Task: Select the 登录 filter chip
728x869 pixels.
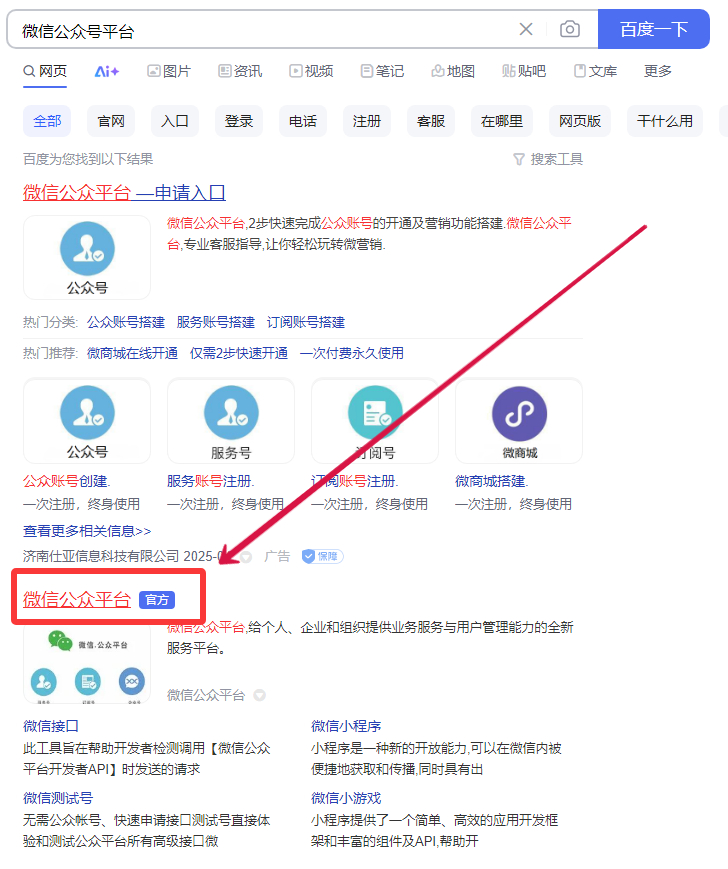Action: pos(239,121)
